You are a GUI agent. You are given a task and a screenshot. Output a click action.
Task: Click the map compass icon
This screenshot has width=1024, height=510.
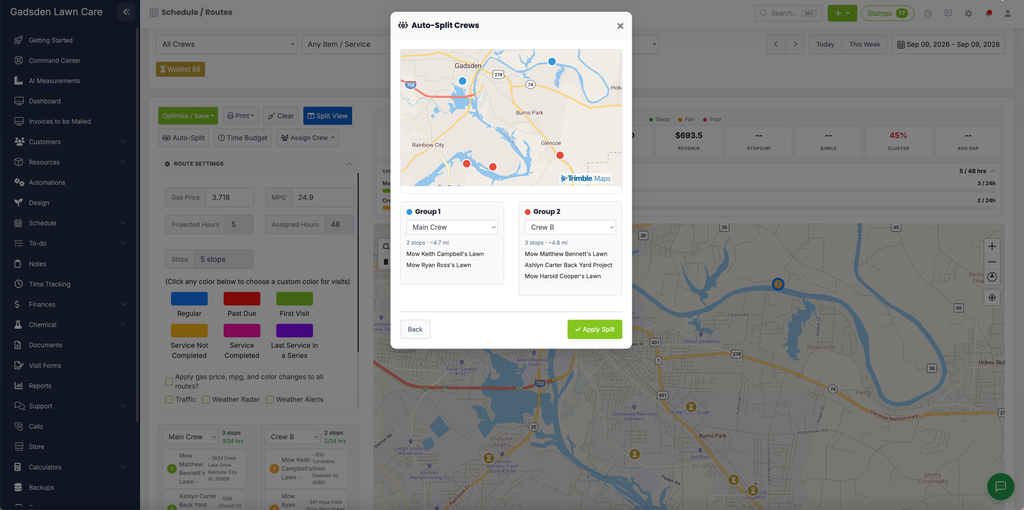point(992,277)
